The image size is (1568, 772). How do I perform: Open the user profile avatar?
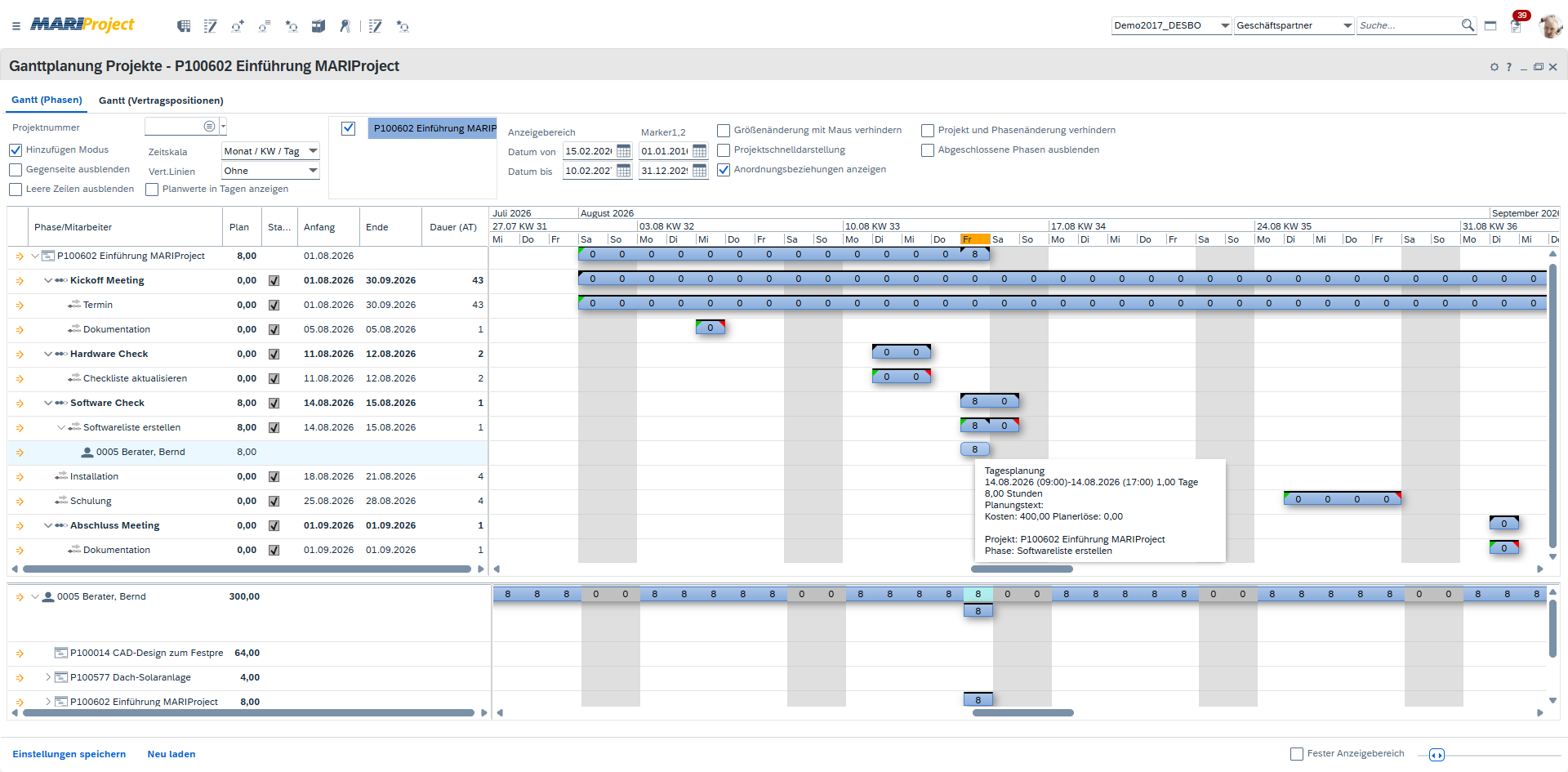point(1550,25)
